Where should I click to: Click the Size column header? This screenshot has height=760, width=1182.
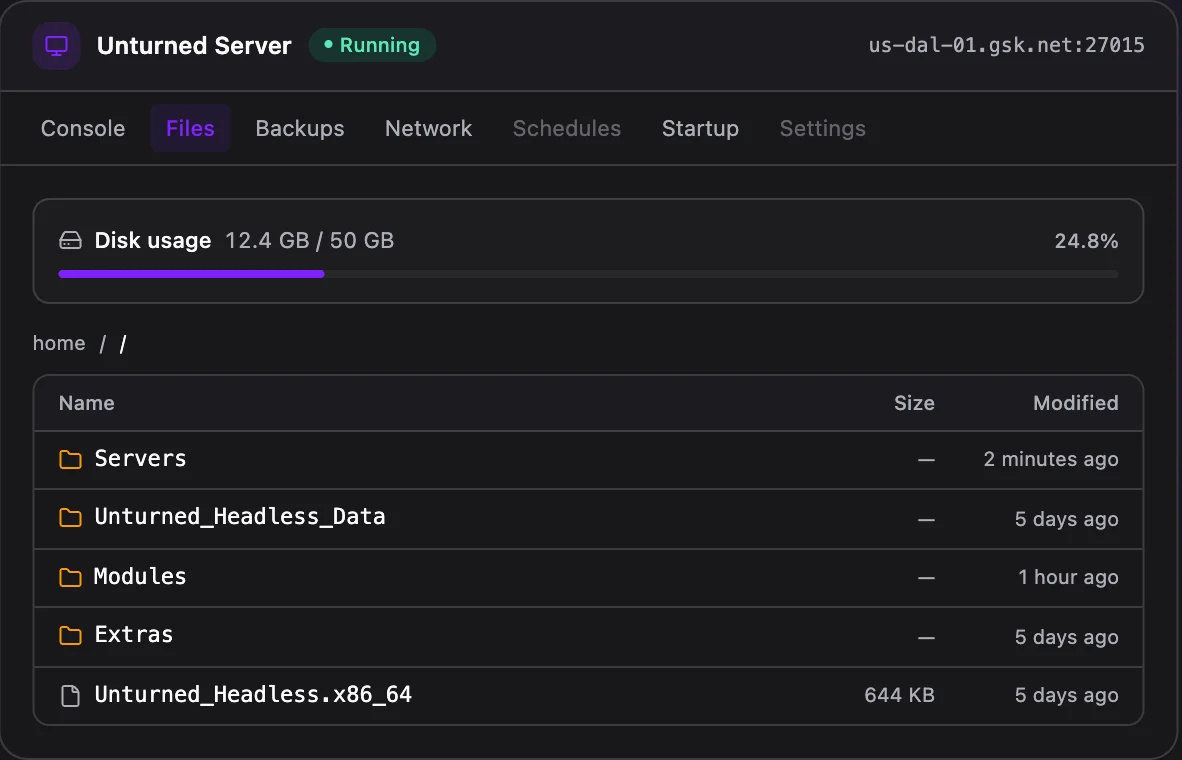point(914,403)
